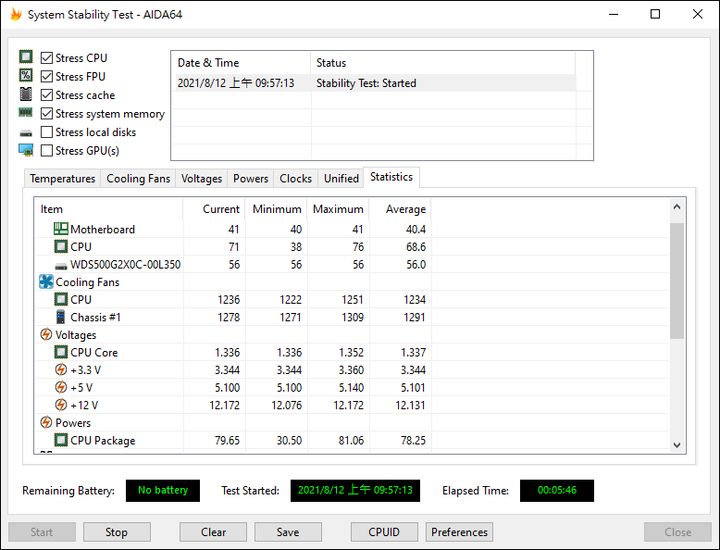Click the AIDA64 flame icon in title bar
720x550 pixels.
(x=16, y=14)
